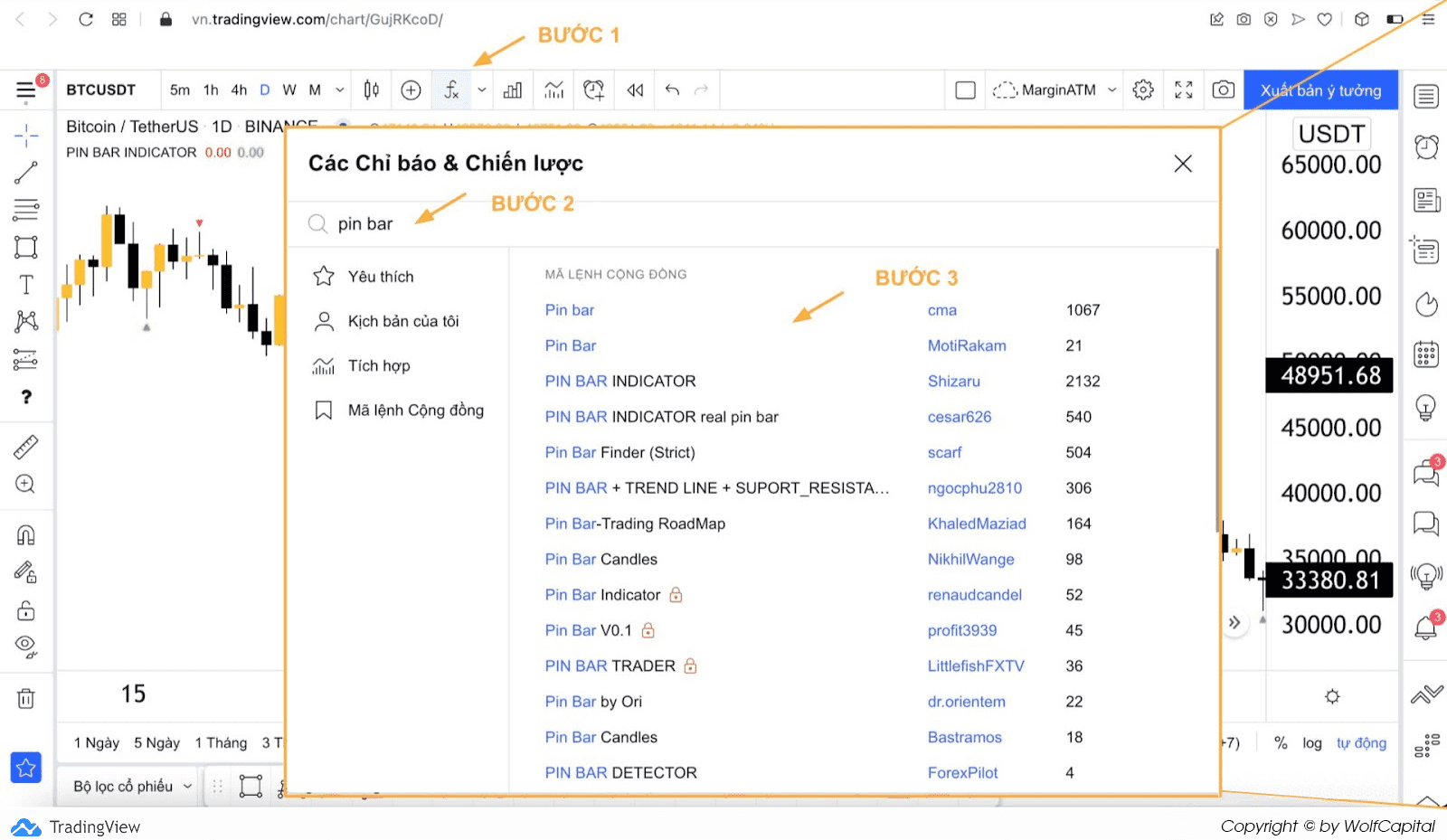This screenshot has height=840, width=1447.
Task: Open Mã lệnh Cộng đồng category
Action: coord(398,410)
